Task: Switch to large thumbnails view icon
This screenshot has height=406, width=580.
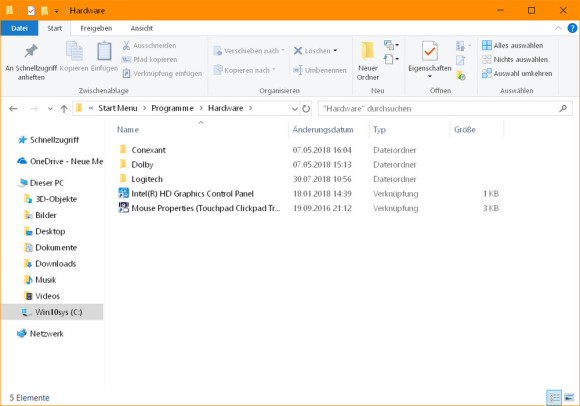Action: point(569,398)
